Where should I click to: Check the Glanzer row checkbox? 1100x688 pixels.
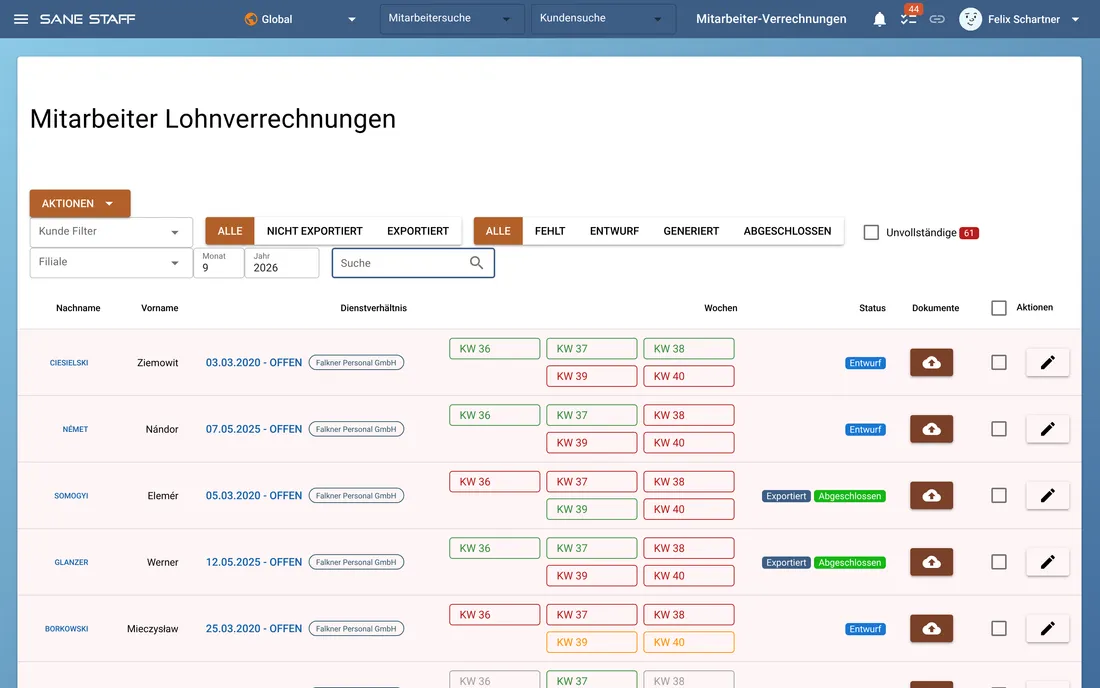tap(999, 562)
